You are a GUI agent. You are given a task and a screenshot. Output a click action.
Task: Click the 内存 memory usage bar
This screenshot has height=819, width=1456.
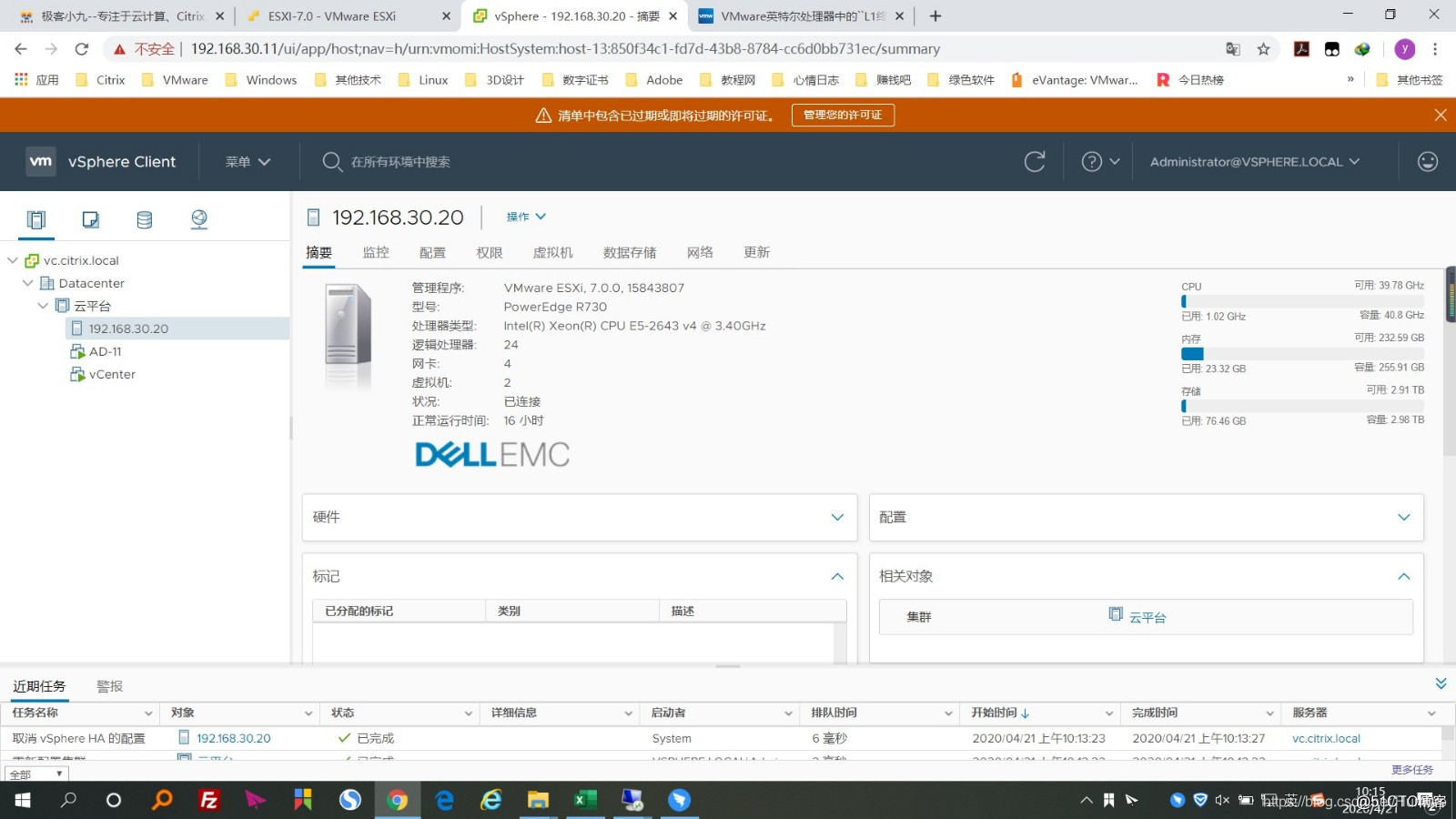(1302, 353)
